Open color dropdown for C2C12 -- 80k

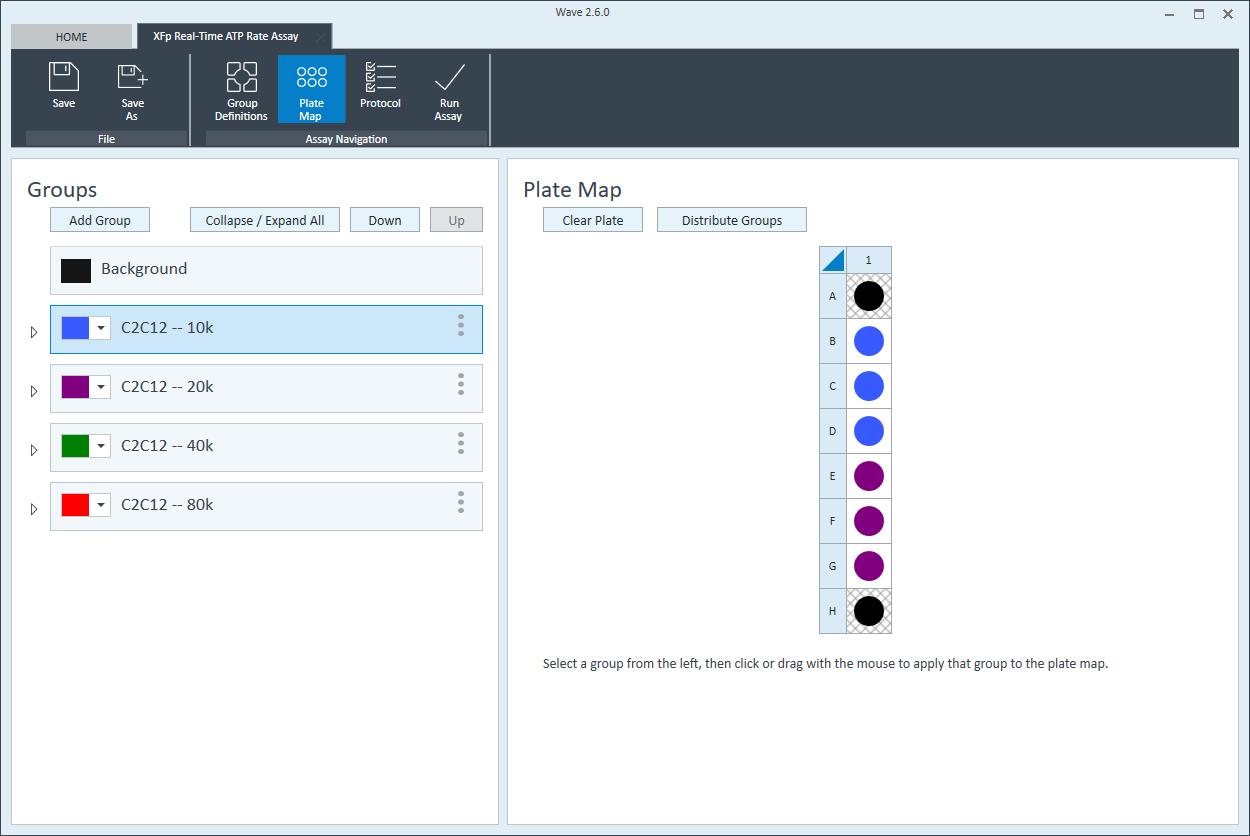(100, 506)
